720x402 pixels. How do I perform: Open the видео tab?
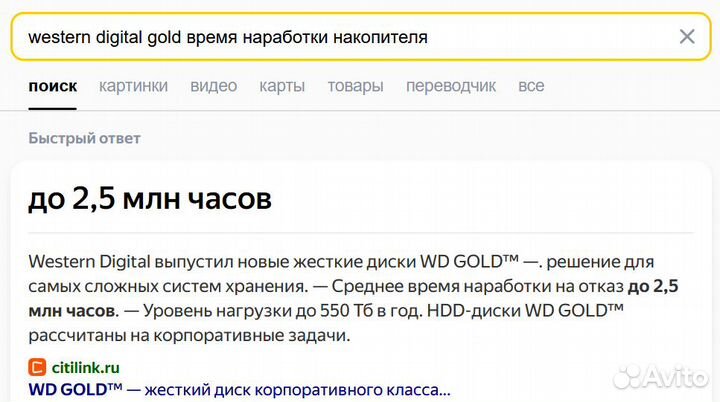pos(214,86)
